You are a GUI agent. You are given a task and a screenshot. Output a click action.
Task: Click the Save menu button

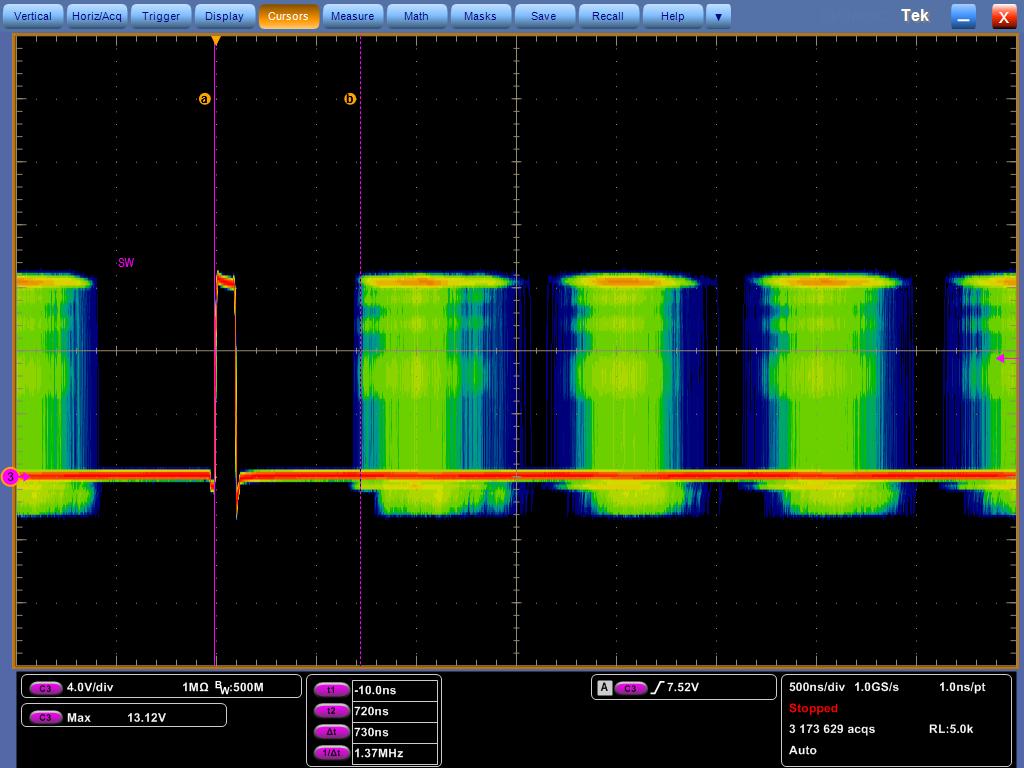pyautogui.click(x=544, y=16)
